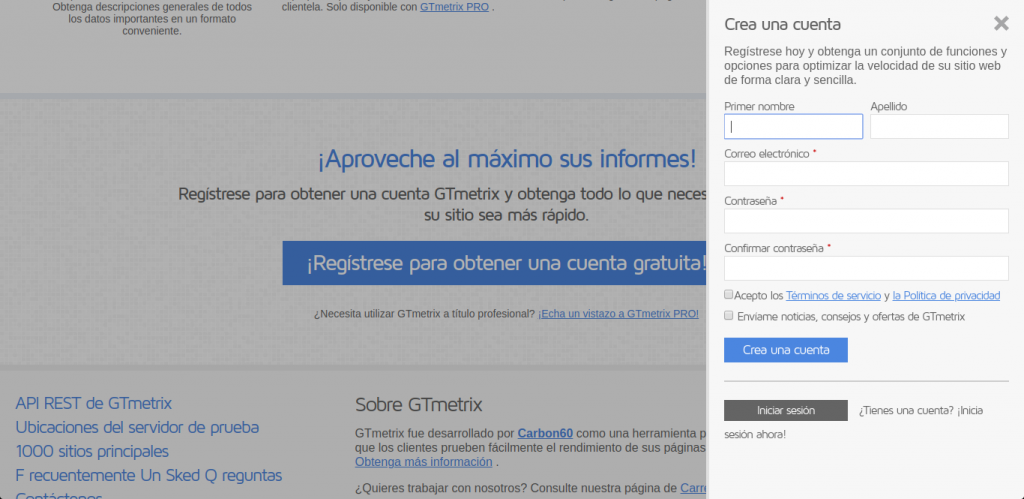Close the Crea una cuenta panel
This screenshot has width=1024, height=499.
pyautogui.click(x=1001, y=24)
